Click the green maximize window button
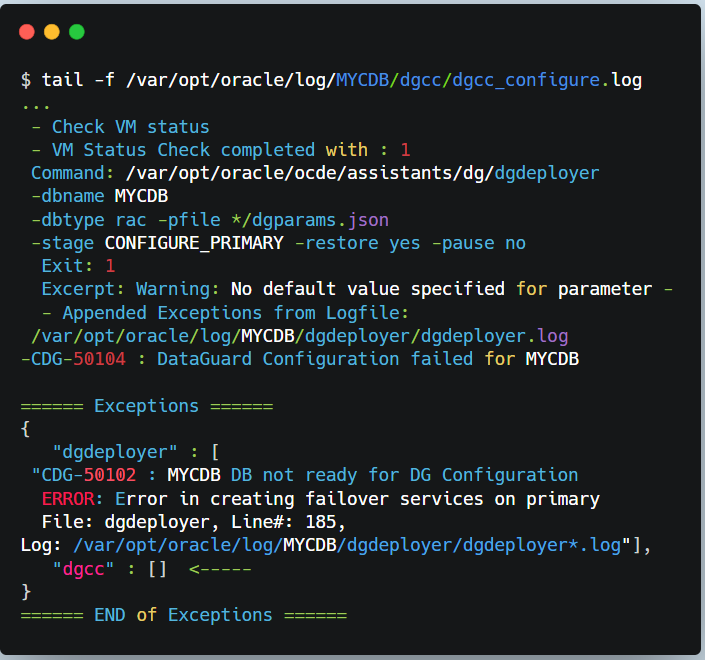705x660 pixels. pos(76,32)
